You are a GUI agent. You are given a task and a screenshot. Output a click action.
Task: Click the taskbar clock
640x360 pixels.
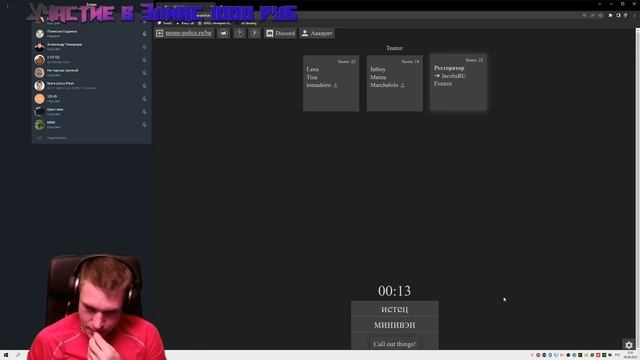coord(631,355)
